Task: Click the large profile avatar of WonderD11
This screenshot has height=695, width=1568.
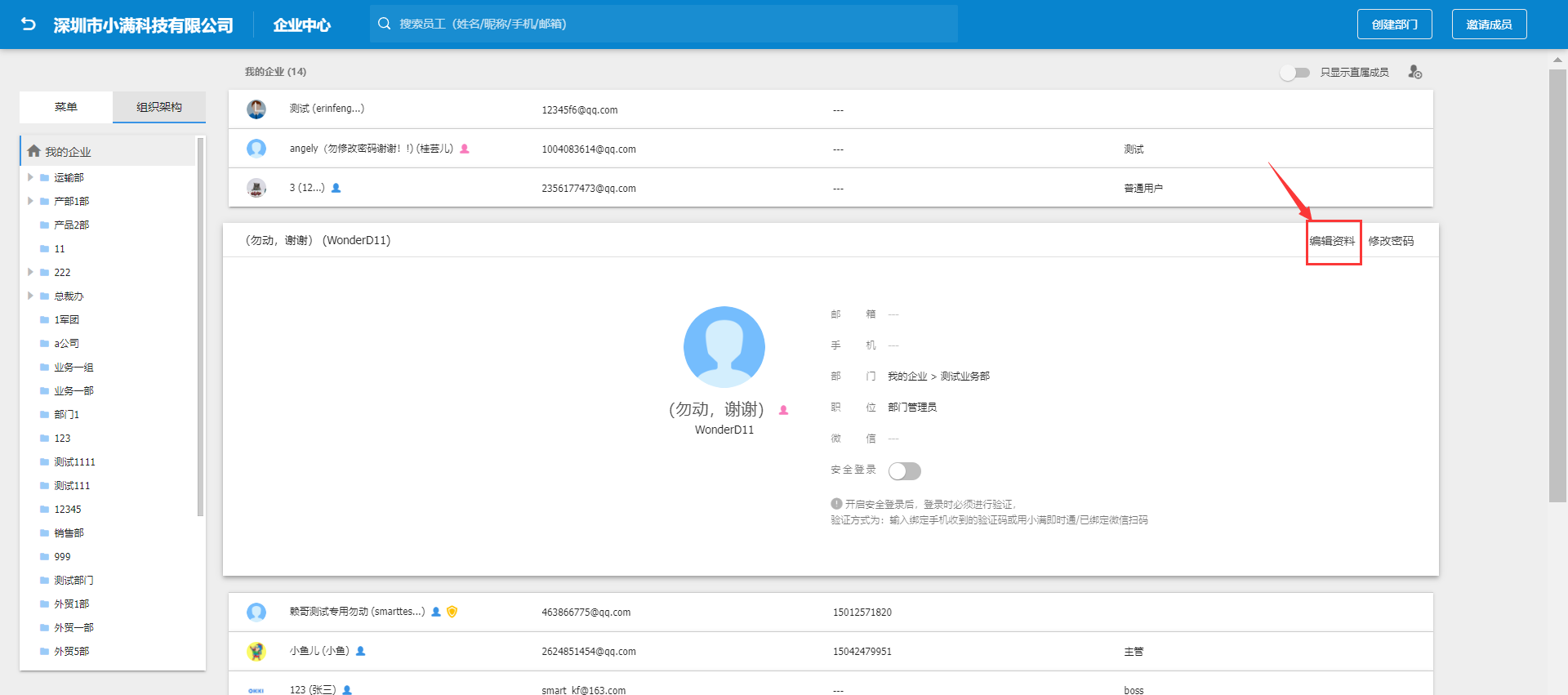Action: [x=724, y=347]
